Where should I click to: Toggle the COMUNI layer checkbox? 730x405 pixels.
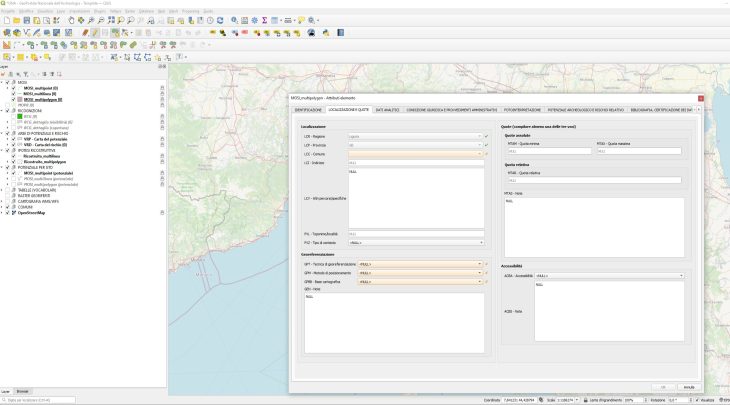pos(10,207)
